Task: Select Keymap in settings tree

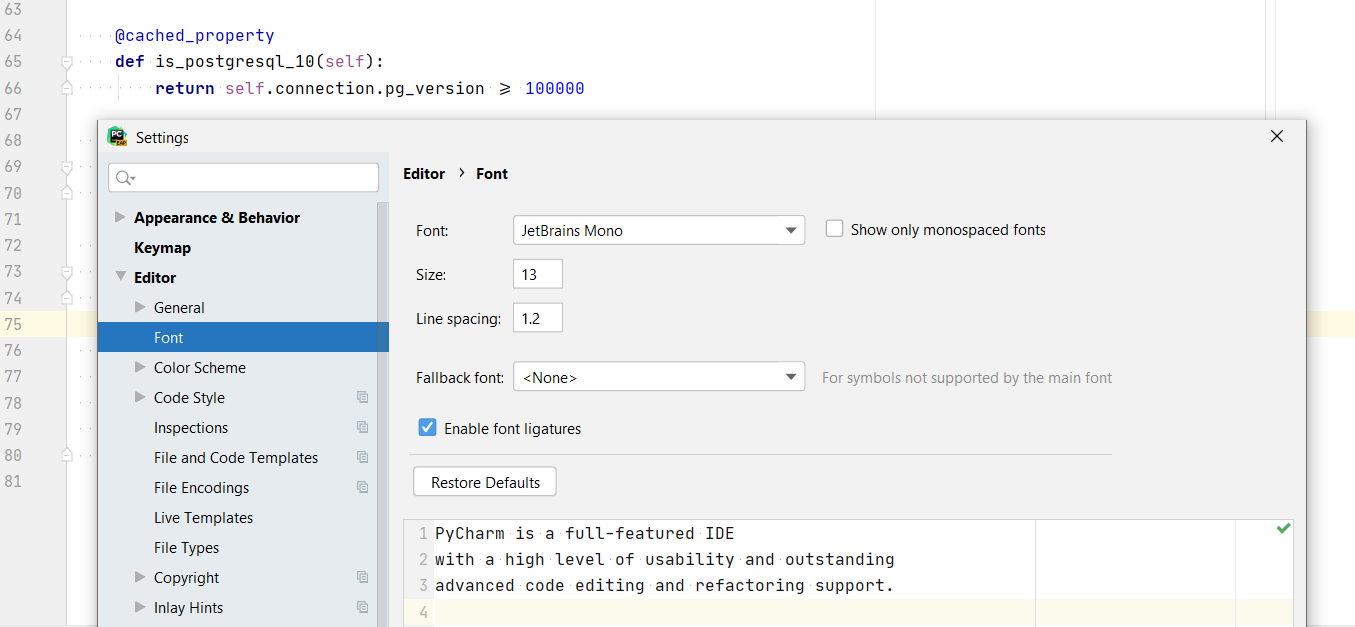Action: tap(162, 247)
